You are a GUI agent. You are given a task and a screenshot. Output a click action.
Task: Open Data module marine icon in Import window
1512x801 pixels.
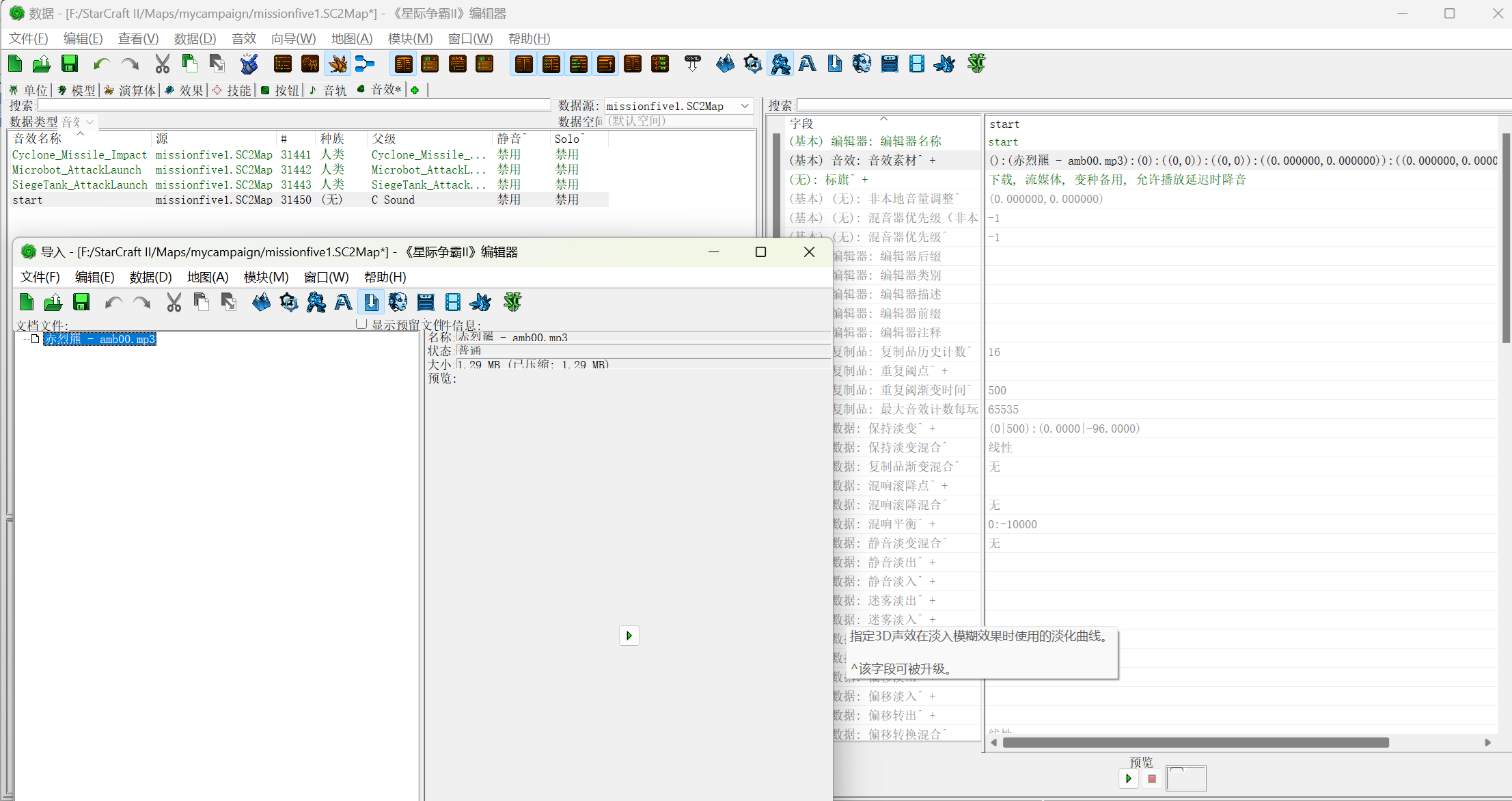tap(316, 302)
